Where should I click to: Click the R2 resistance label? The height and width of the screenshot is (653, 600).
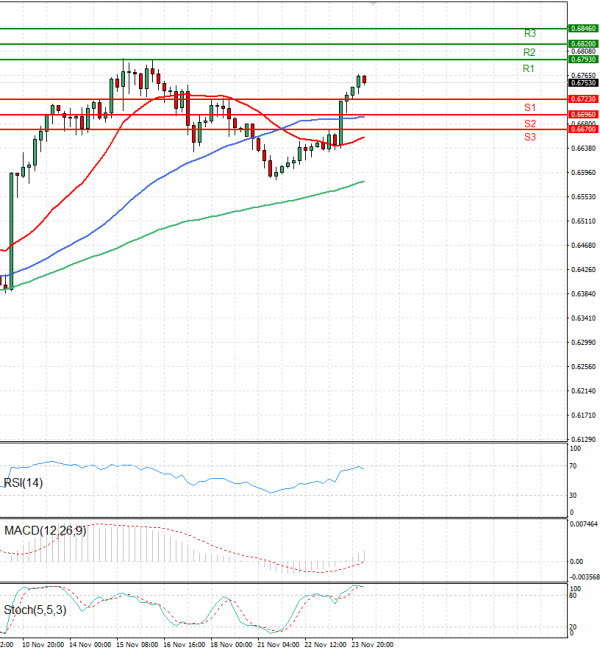pyautogui.click(x=529, y=52)
